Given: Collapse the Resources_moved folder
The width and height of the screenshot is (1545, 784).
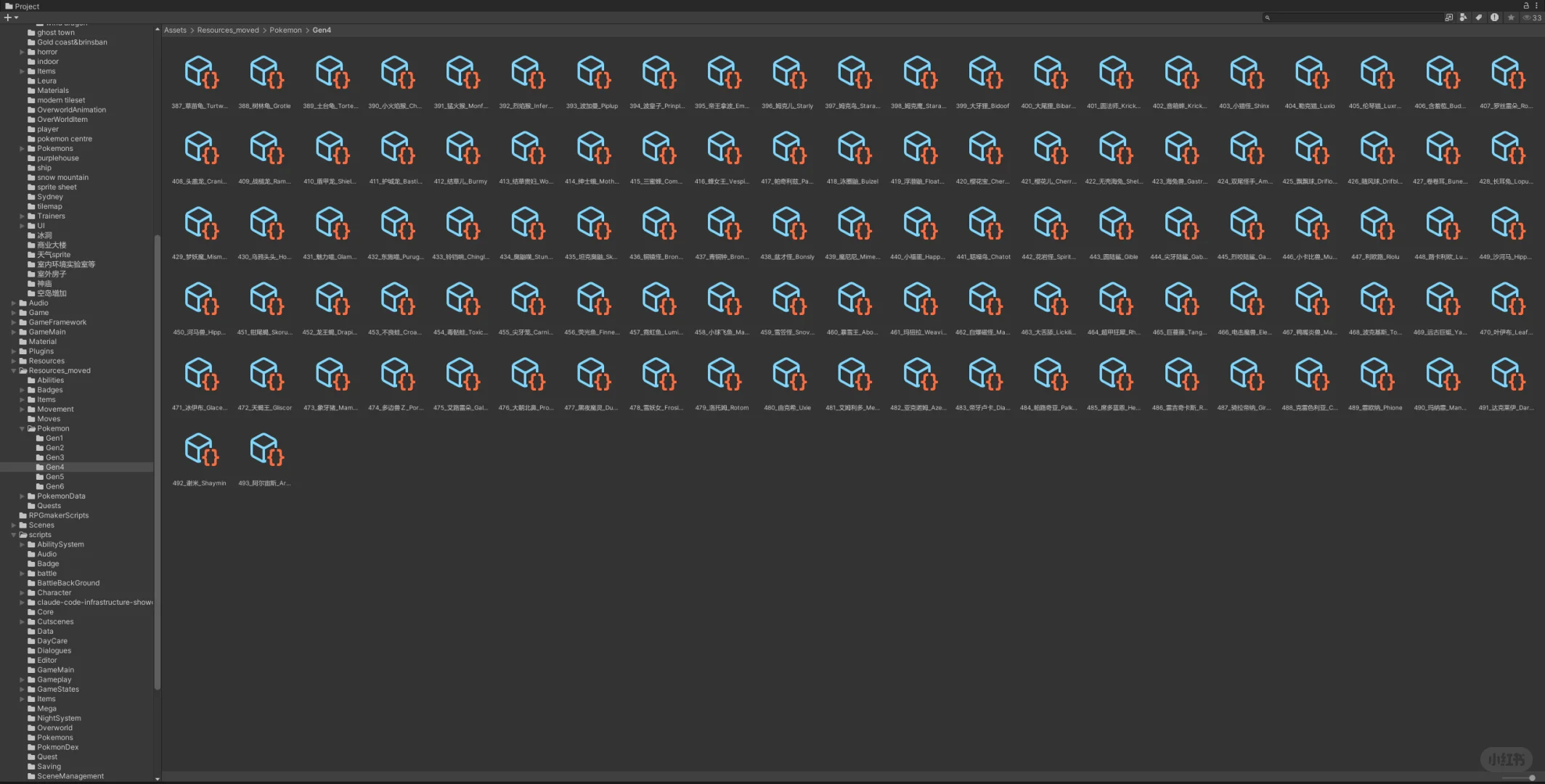Looking at the screenshot, I should pyautogui.click(x=13, y=370).
